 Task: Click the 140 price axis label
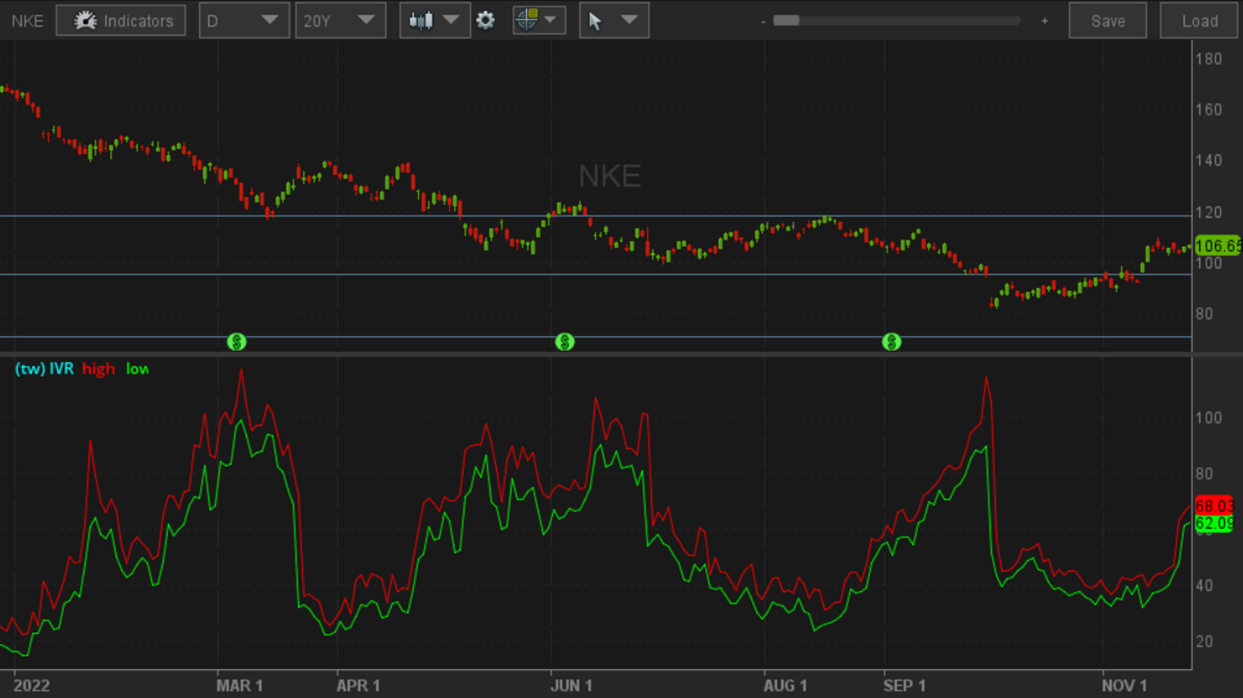coord(1209,161)
